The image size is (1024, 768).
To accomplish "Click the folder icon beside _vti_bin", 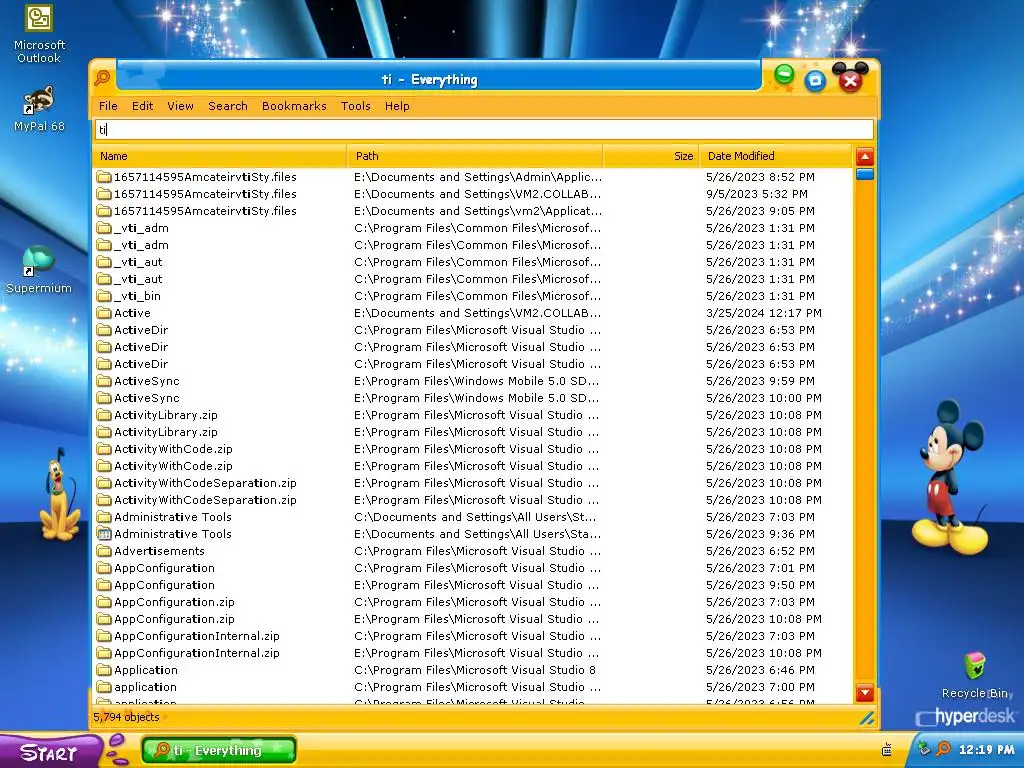I will click(104, 296).
